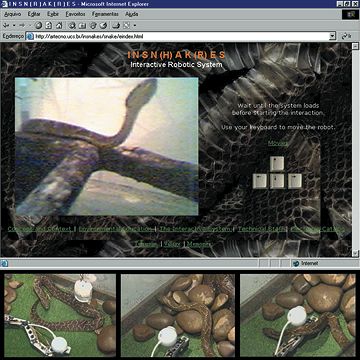Open the dropdown arrow at the toolbar end
The height and width of the screenshot is (360, 360).
click(x=135, y=25)
